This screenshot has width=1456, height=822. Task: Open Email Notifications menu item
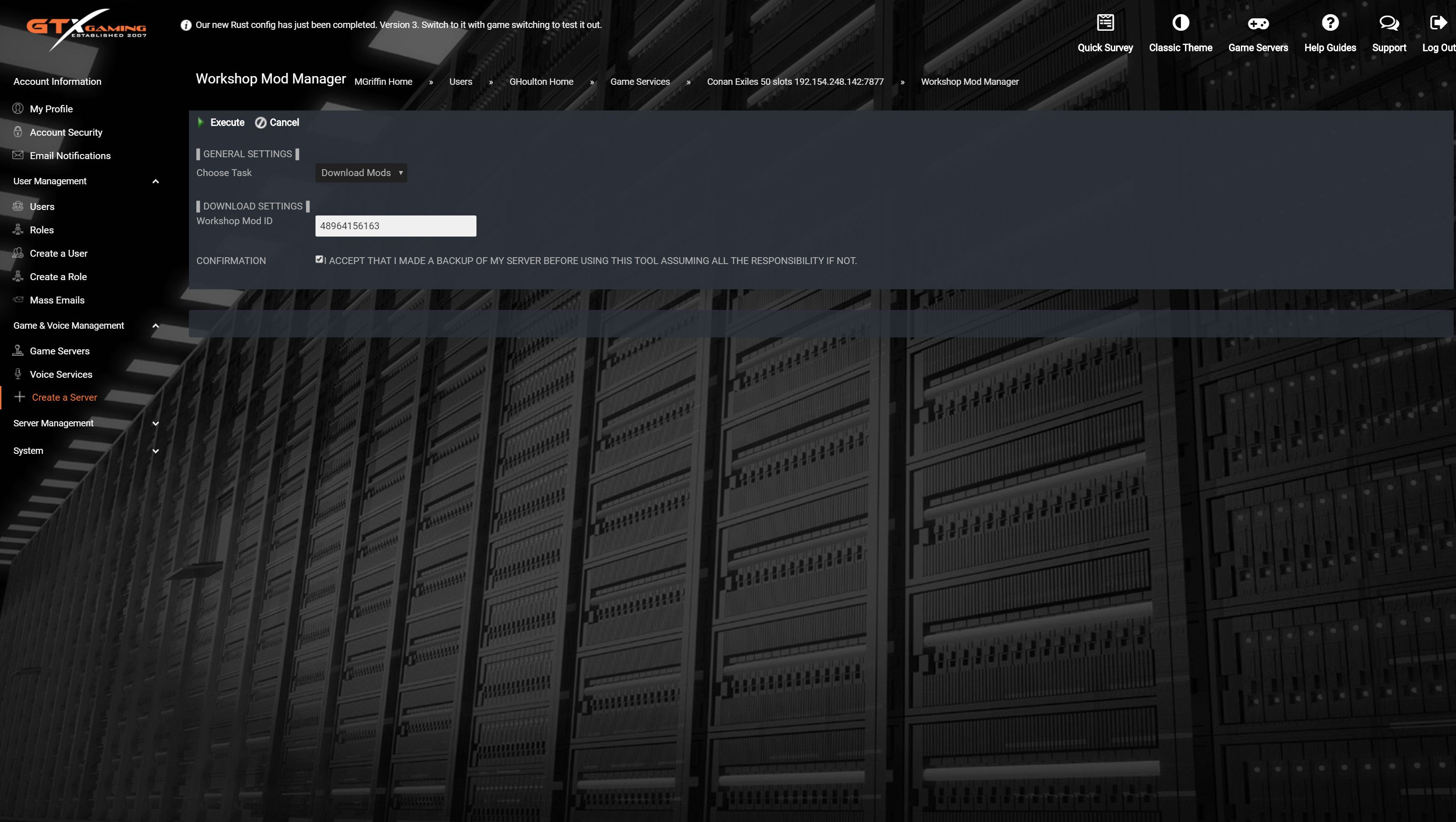pyautogui.click(x=70, y=155)
